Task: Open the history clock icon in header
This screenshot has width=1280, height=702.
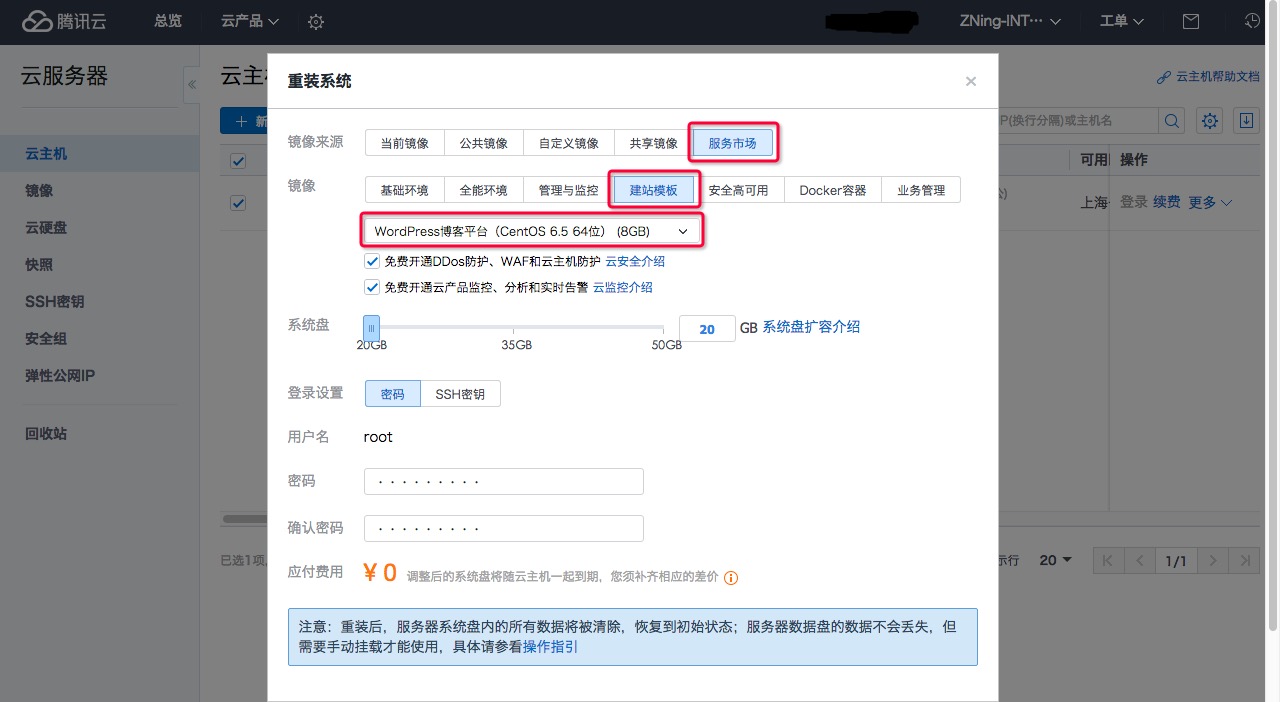Action: pos(1252,21)
